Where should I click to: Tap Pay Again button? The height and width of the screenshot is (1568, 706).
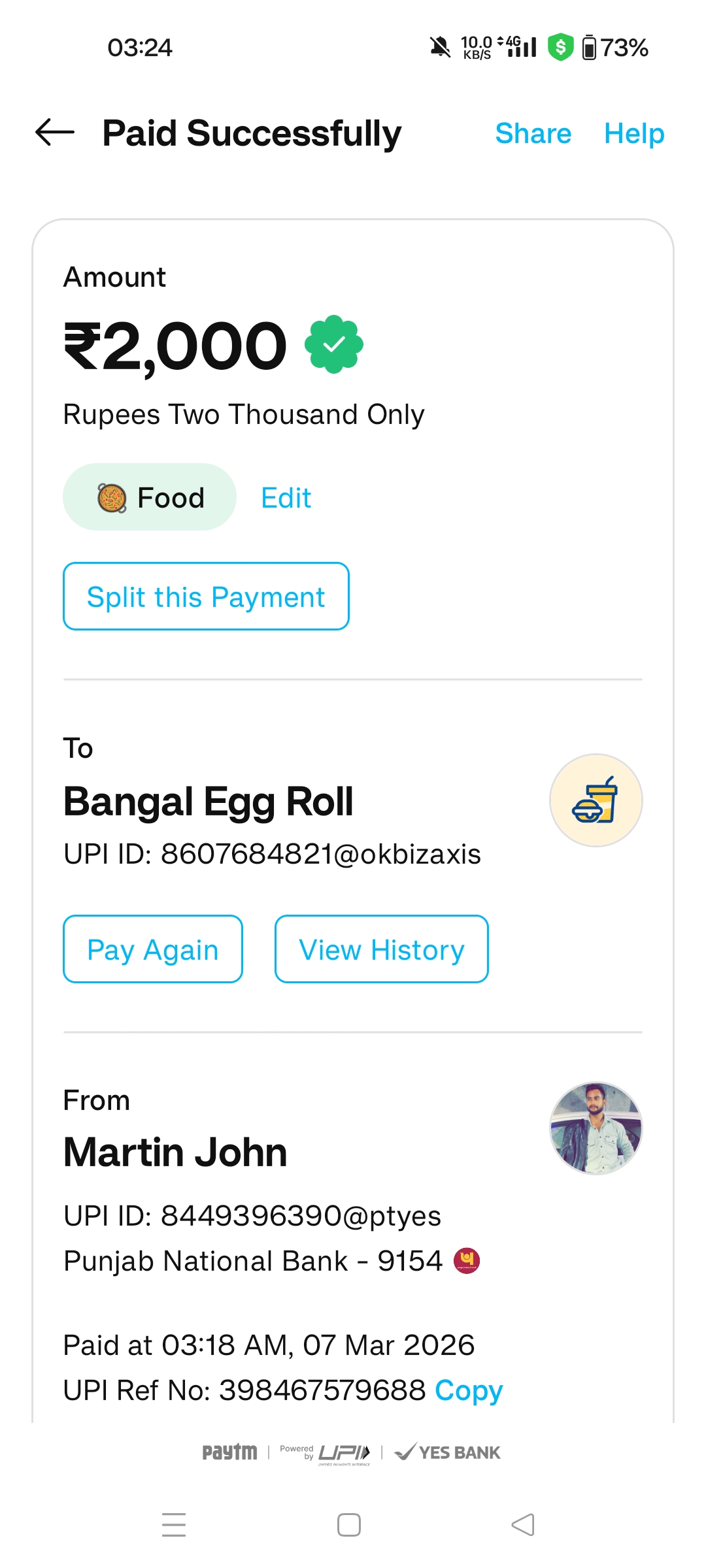click(153, 949)
